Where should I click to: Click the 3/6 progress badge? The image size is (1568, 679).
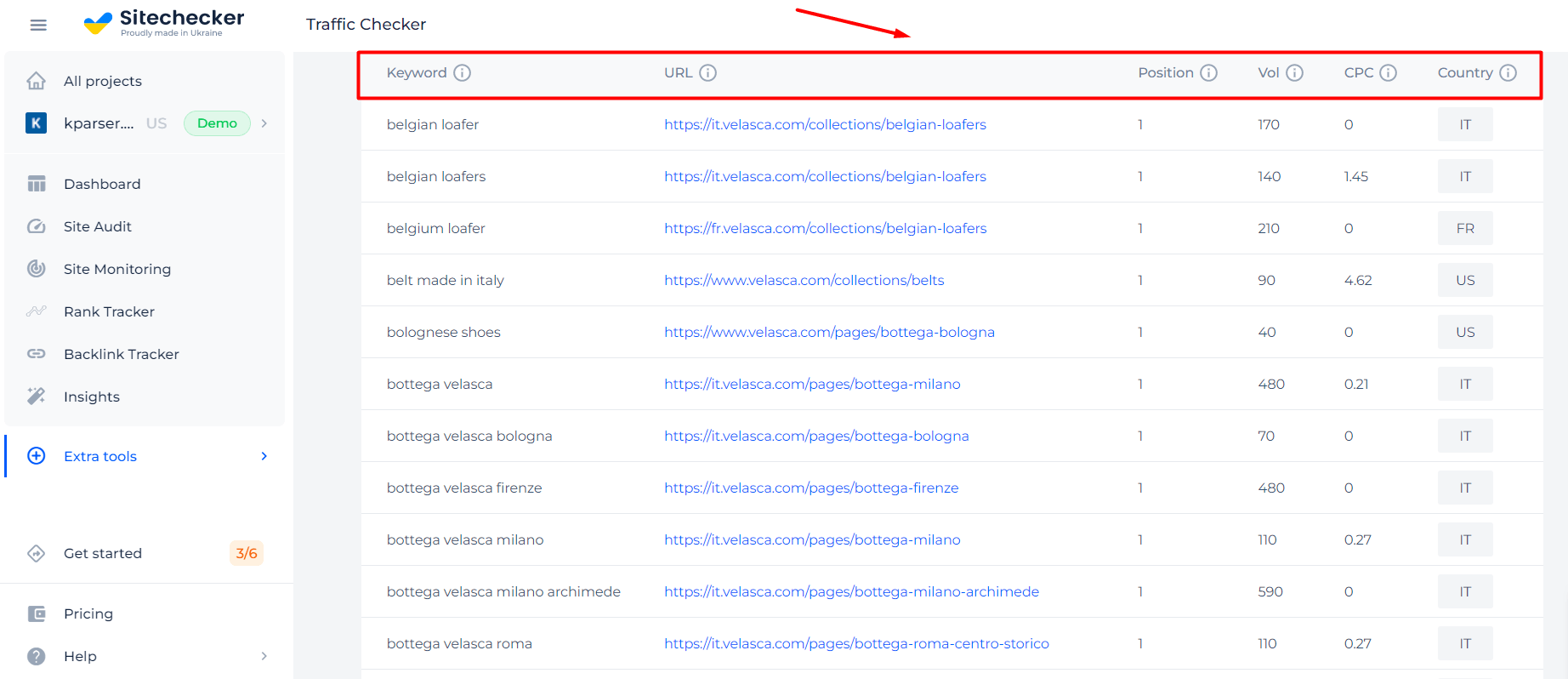(247, 553)
